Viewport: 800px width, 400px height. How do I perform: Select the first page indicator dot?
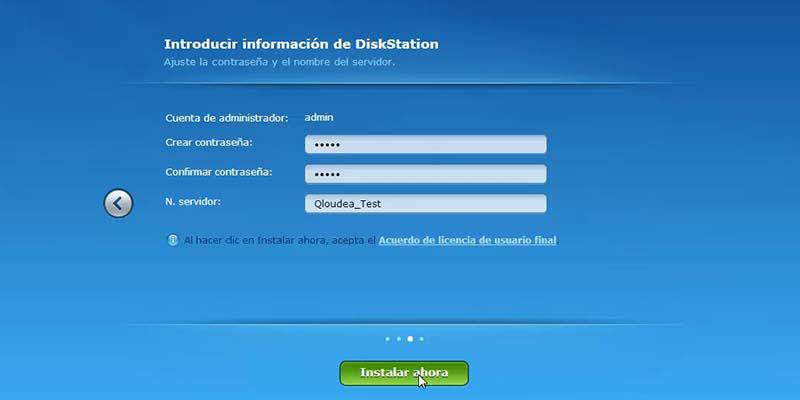click(x=387, y=339)
